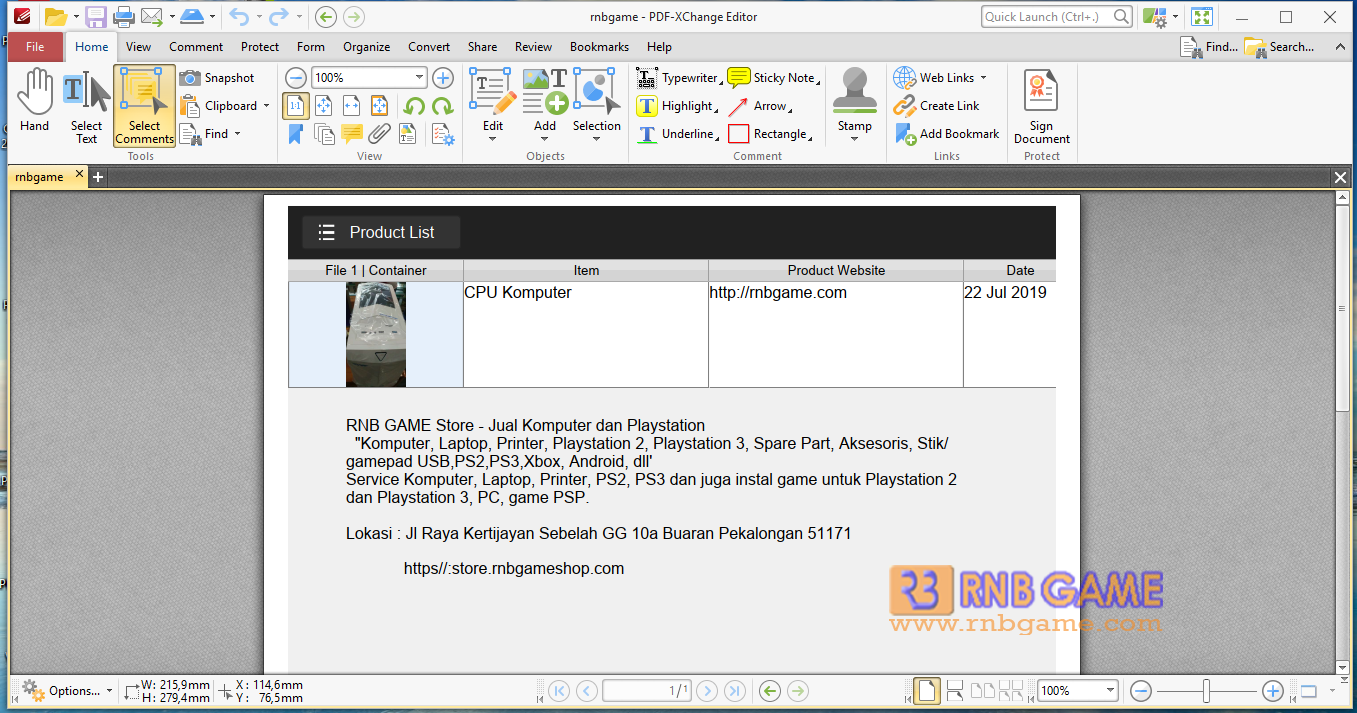Toggle Two Pages Continuous layout in status bar

click(x=1011, y=691)
